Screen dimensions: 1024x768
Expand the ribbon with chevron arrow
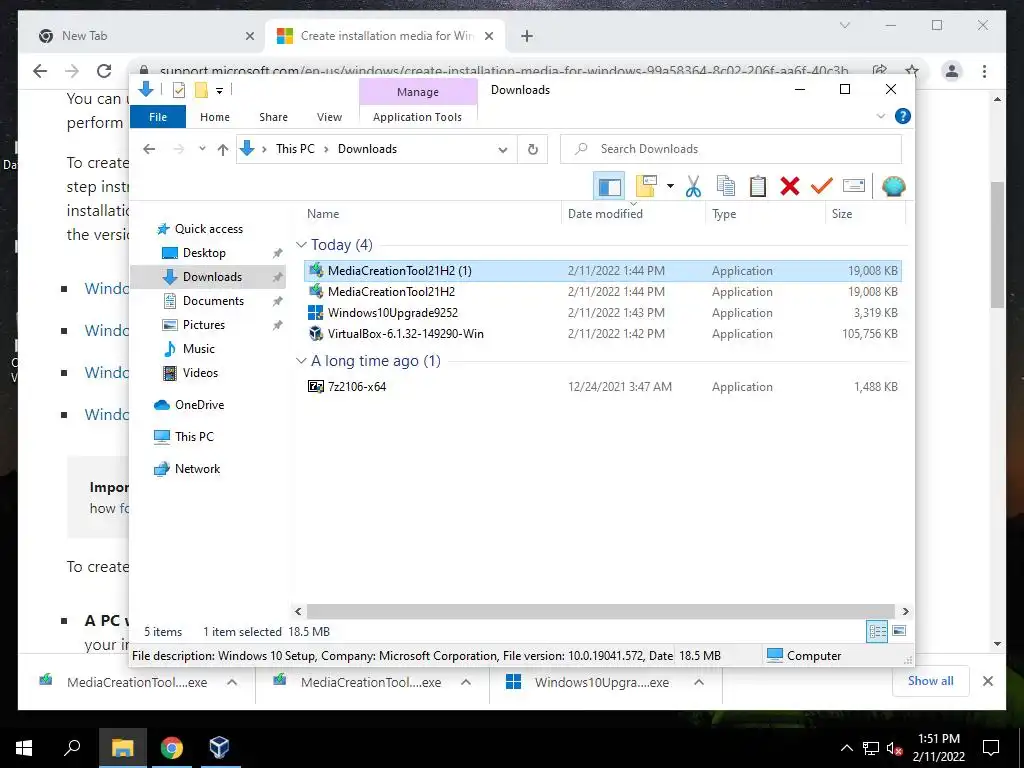[880, 116]
